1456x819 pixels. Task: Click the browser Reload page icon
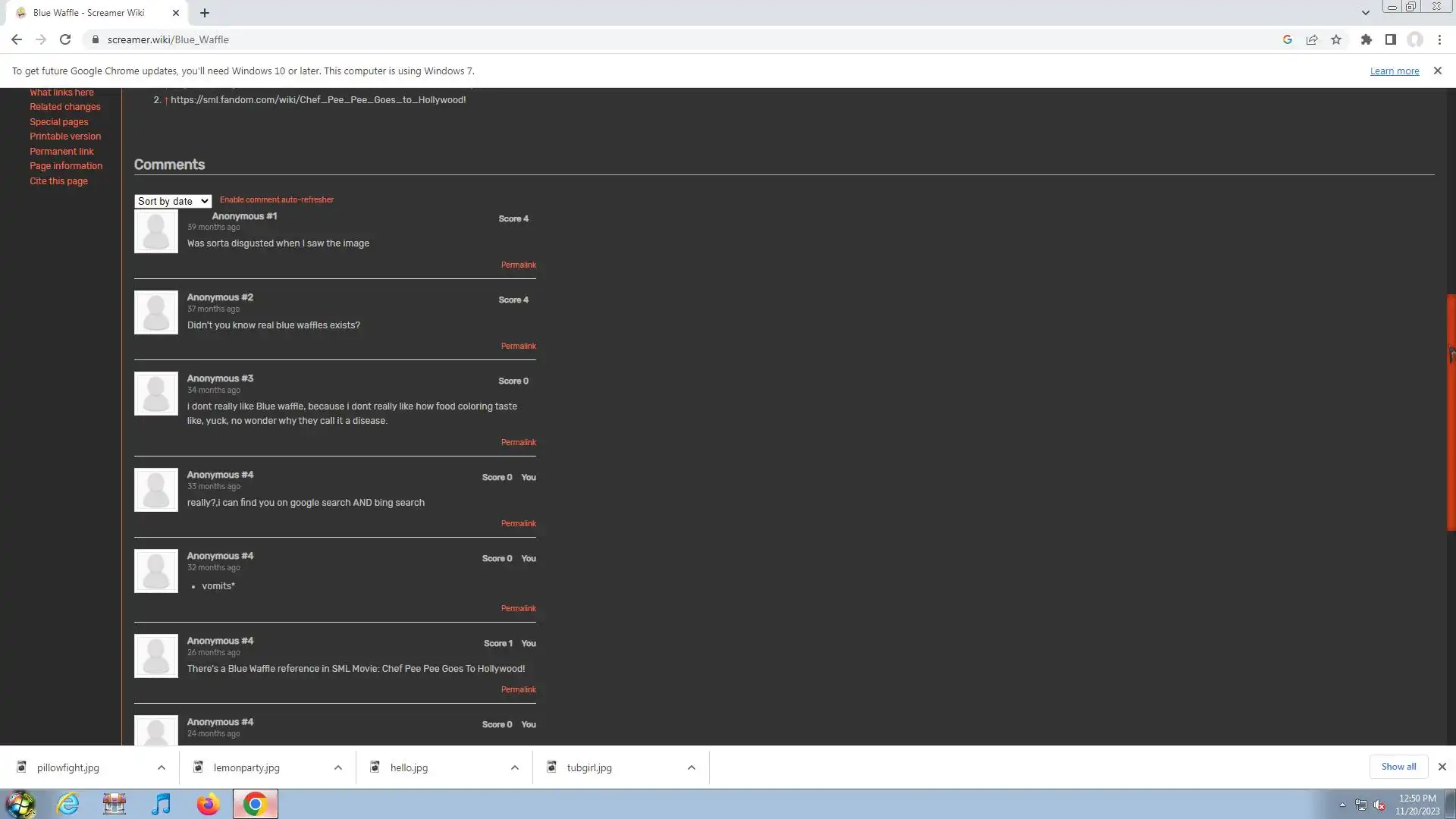point(65,39)
